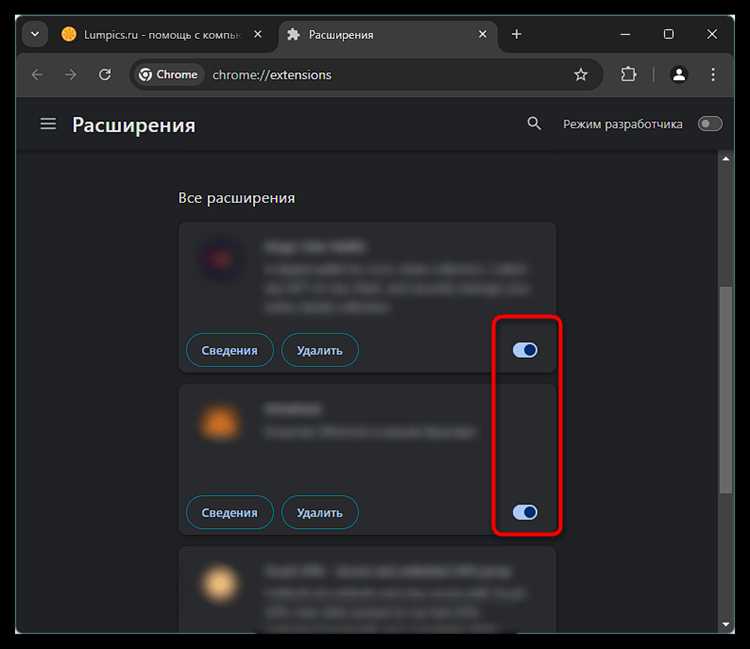
Task: Open the tab search dropdown arrow
Action: pyautogui.click(x=35, y=34)
